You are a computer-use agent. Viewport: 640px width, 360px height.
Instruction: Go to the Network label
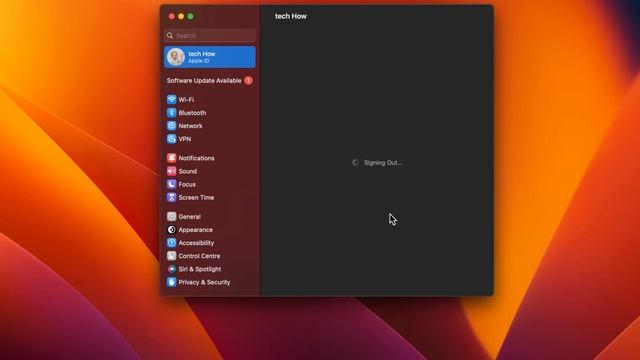(190, 126)
